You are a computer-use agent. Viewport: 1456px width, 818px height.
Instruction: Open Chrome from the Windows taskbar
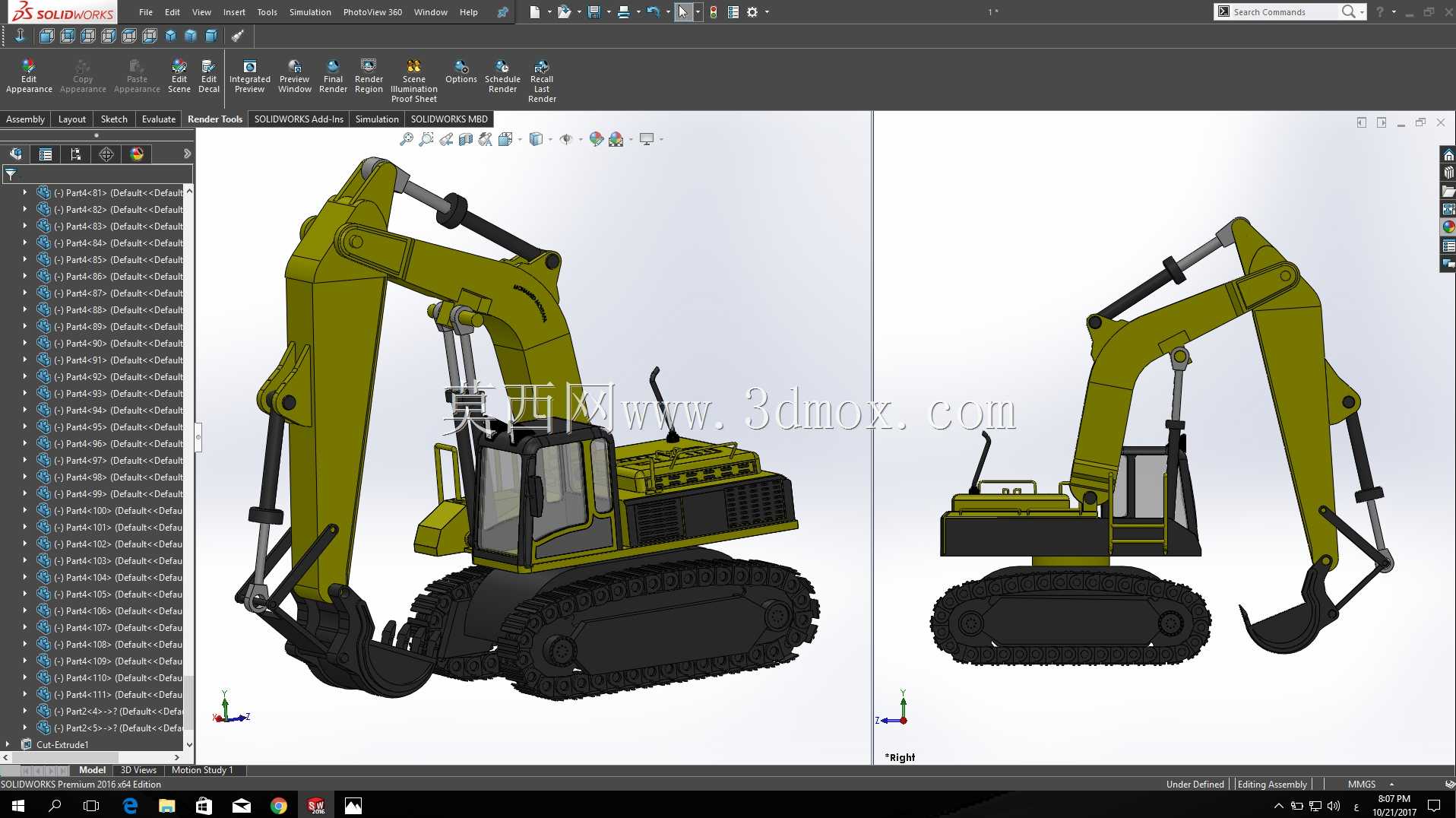coord(279,805)
